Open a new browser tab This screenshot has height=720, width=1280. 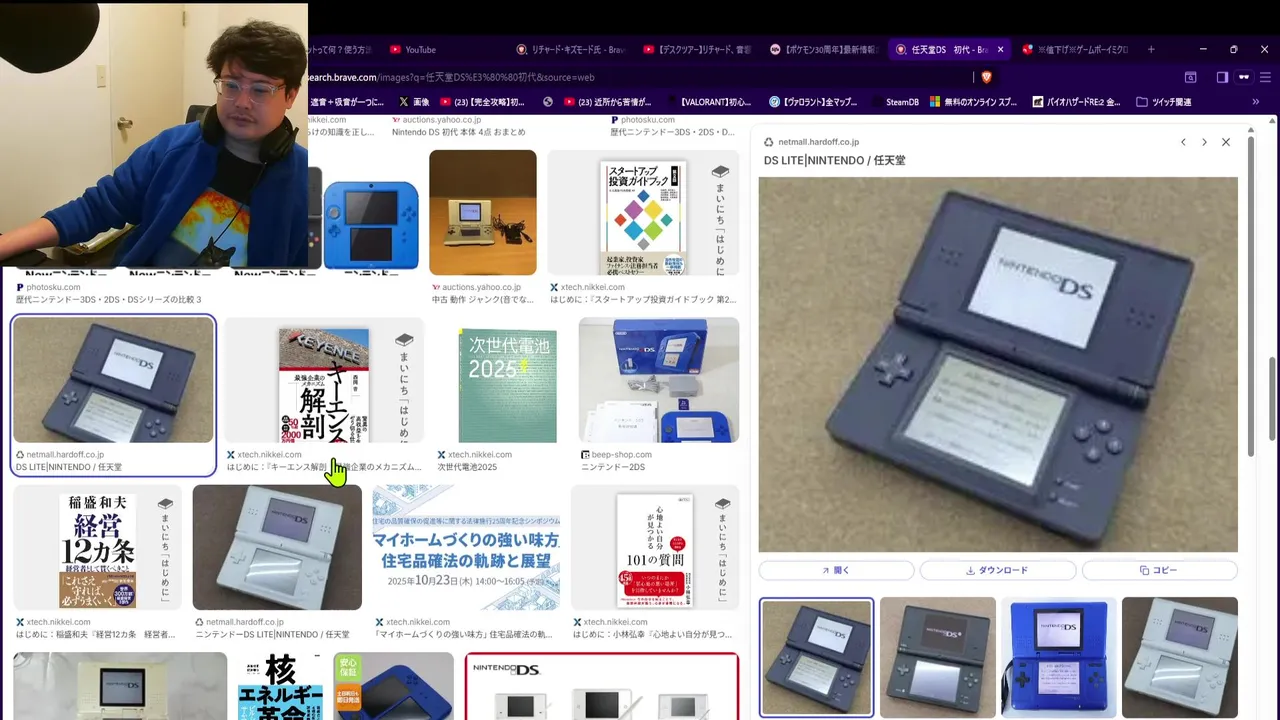pyautogui.click(x=1151, y=50)
